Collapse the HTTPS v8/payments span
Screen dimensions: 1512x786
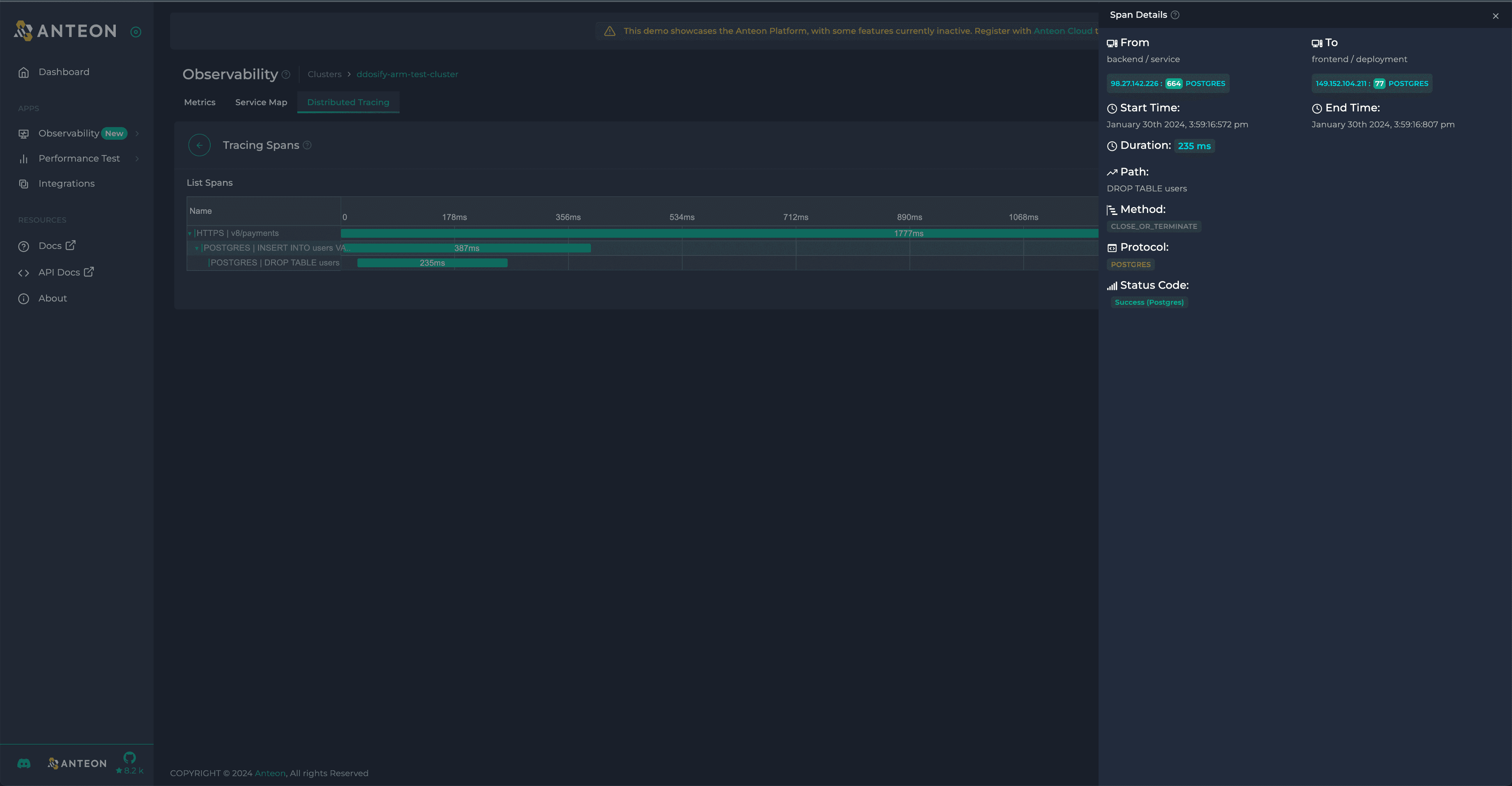[189, 233]
